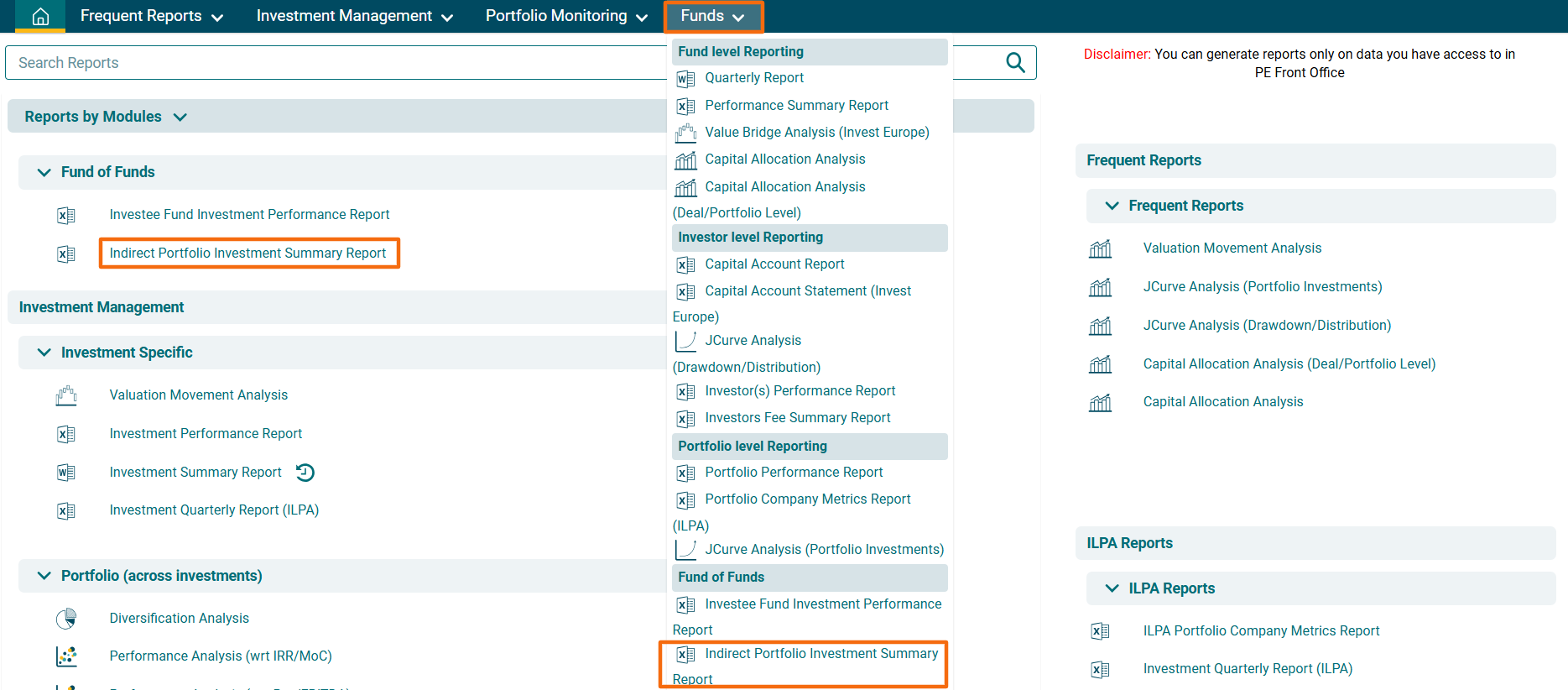1568x690 pixels.
Task: Toggle the Reports by Modules chevron
Action: (180, 118)
